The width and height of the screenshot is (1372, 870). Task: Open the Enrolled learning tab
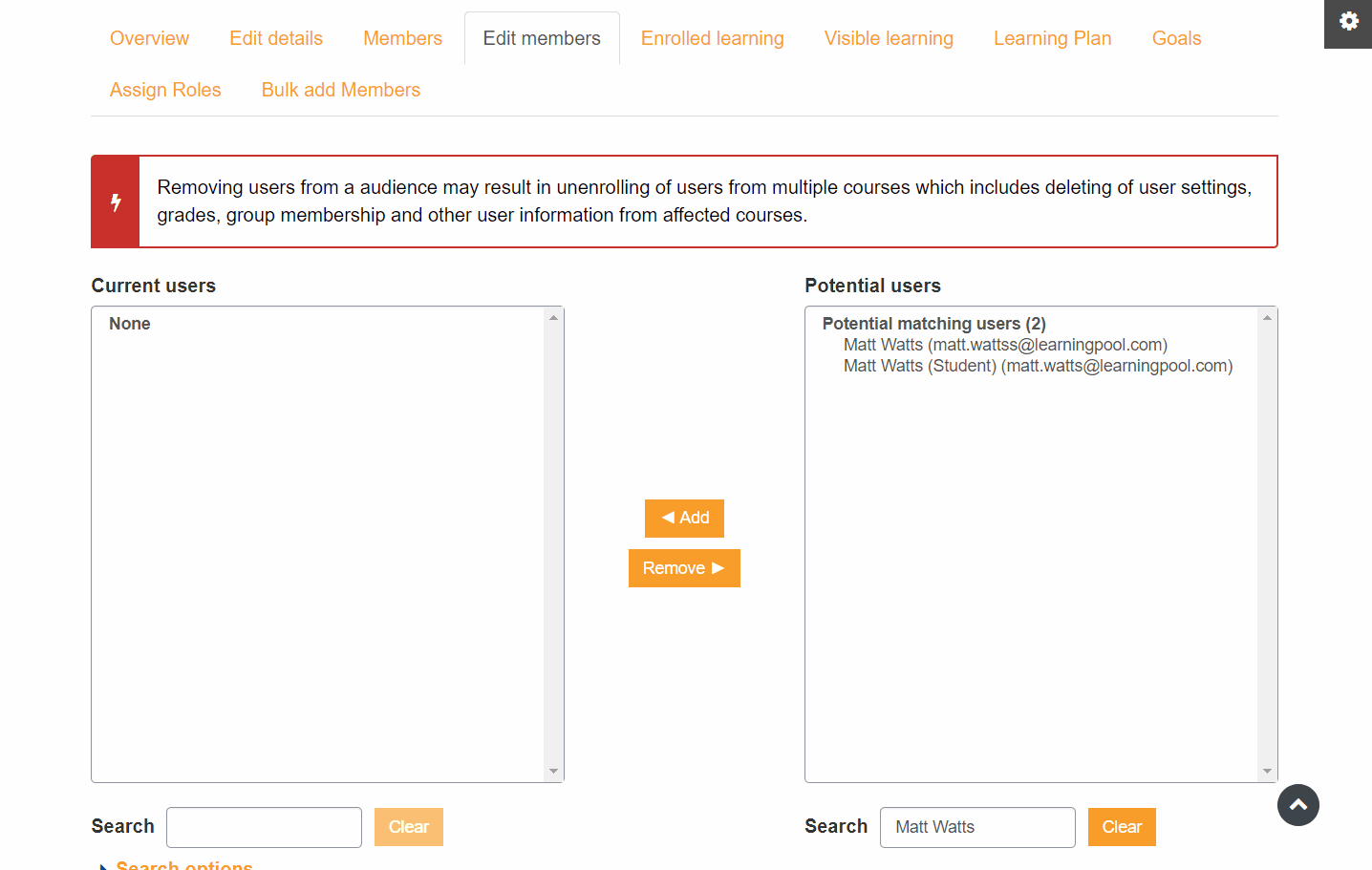coord(712,38)
